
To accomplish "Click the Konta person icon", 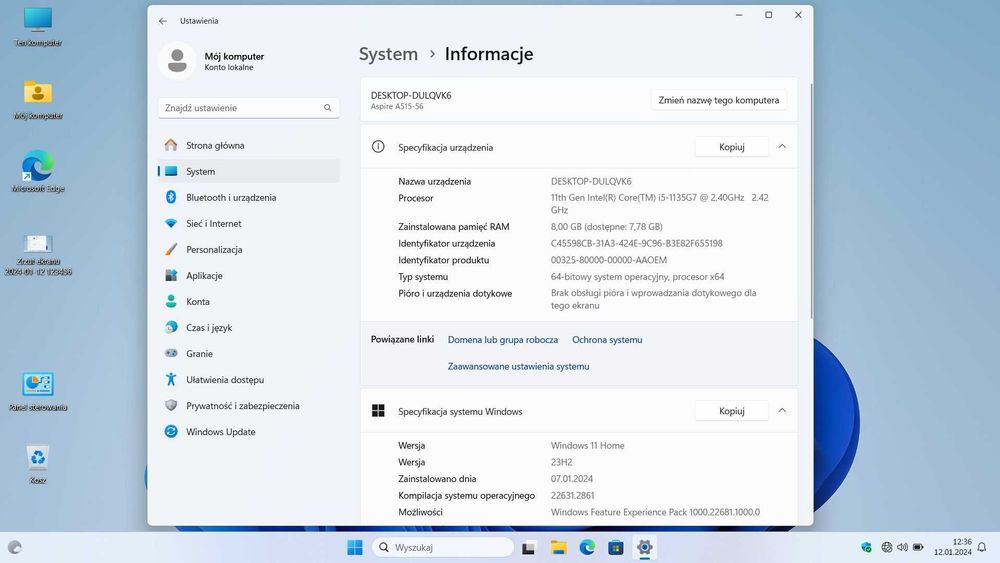I will coord(171,302).
